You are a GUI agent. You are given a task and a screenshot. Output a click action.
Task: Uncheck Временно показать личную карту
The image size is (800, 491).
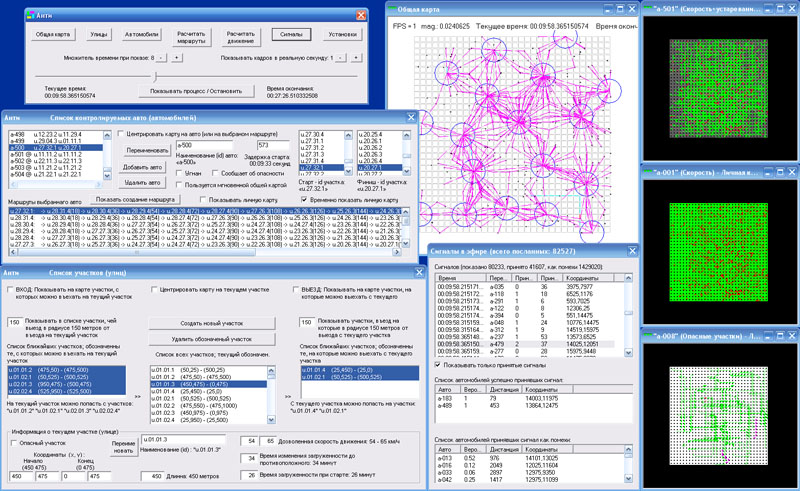click(306, 200)
